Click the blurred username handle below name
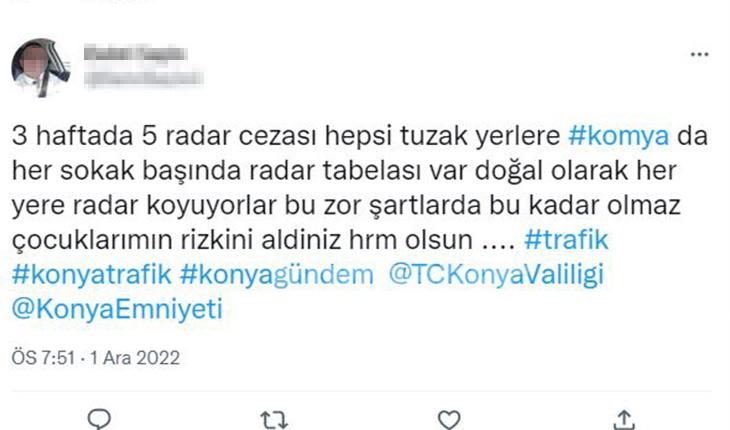730x430 pixels. pos(143,77)
